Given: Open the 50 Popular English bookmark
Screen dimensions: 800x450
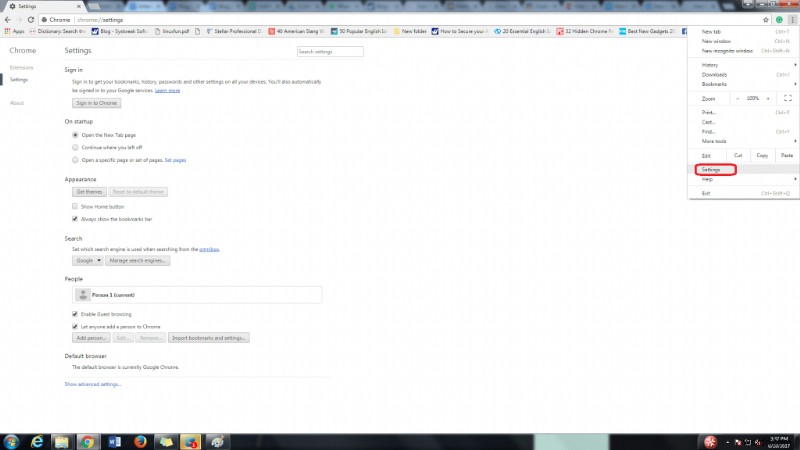Looking at the screenshot, I should [x=359, y=31].
